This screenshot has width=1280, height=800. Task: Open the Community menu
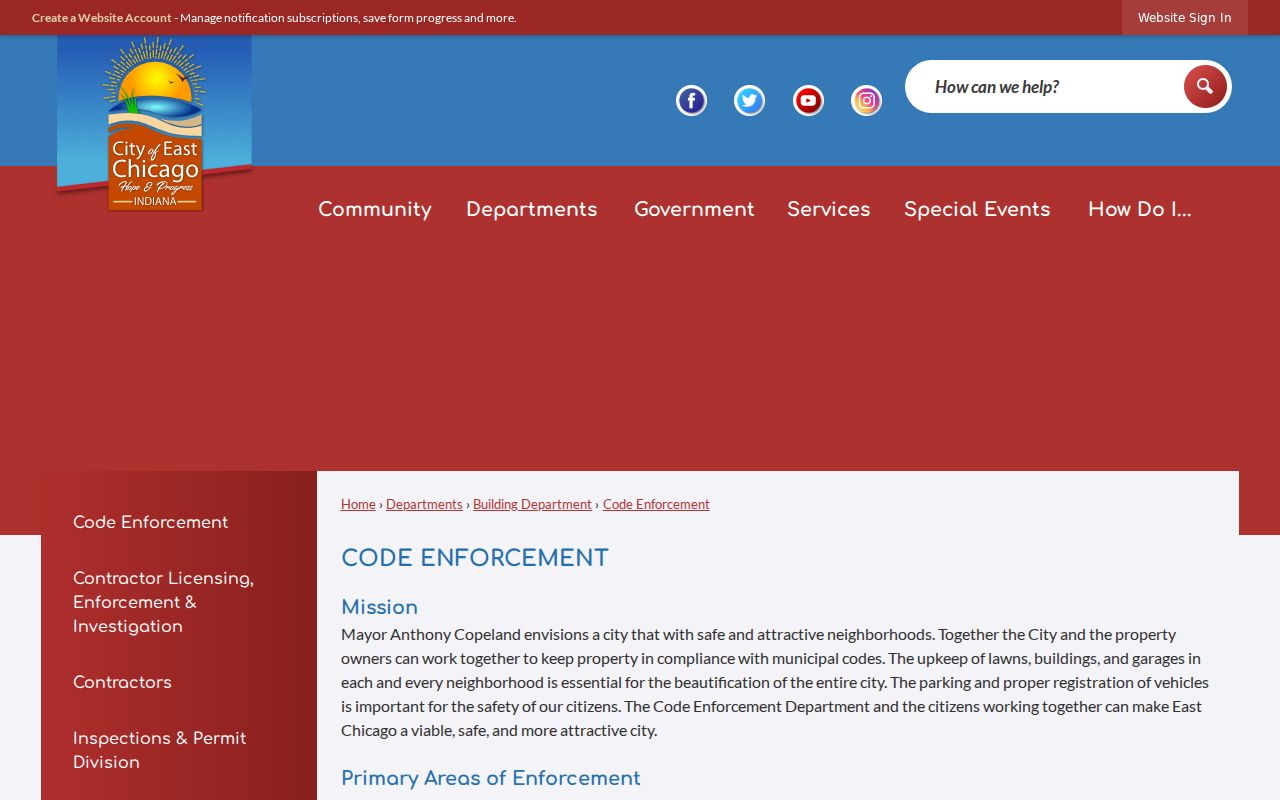pyautogui.click(x=375, y=210)
